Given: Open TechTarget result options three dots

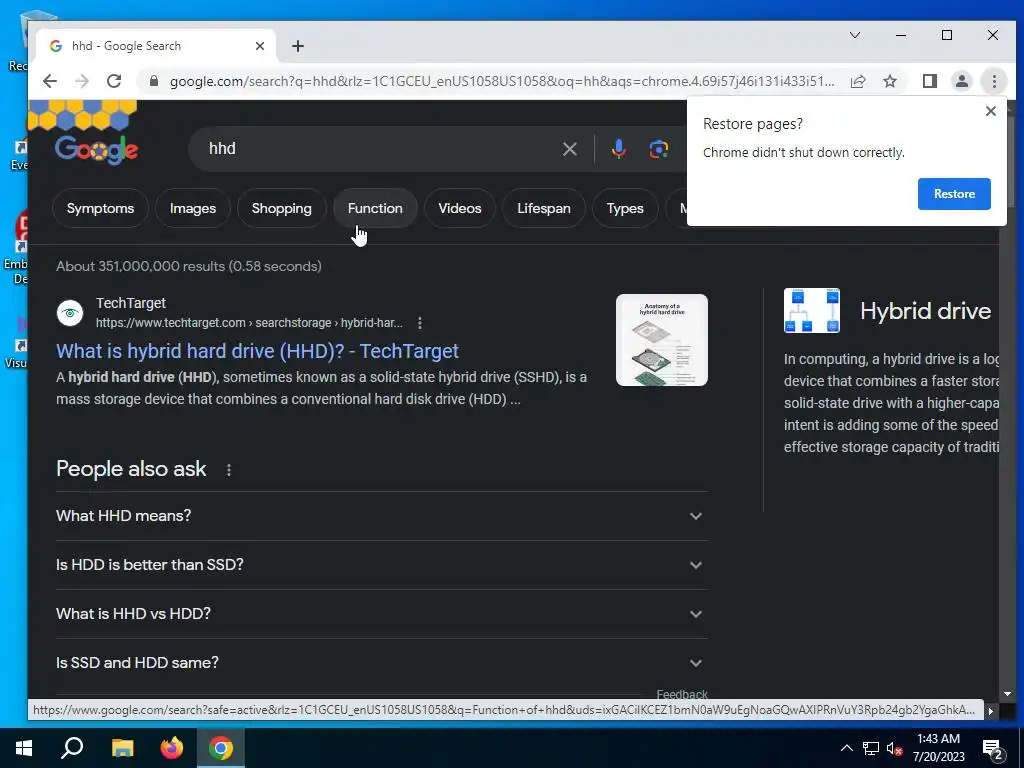Looking at the screenshot, I should [x=420, y=323].
